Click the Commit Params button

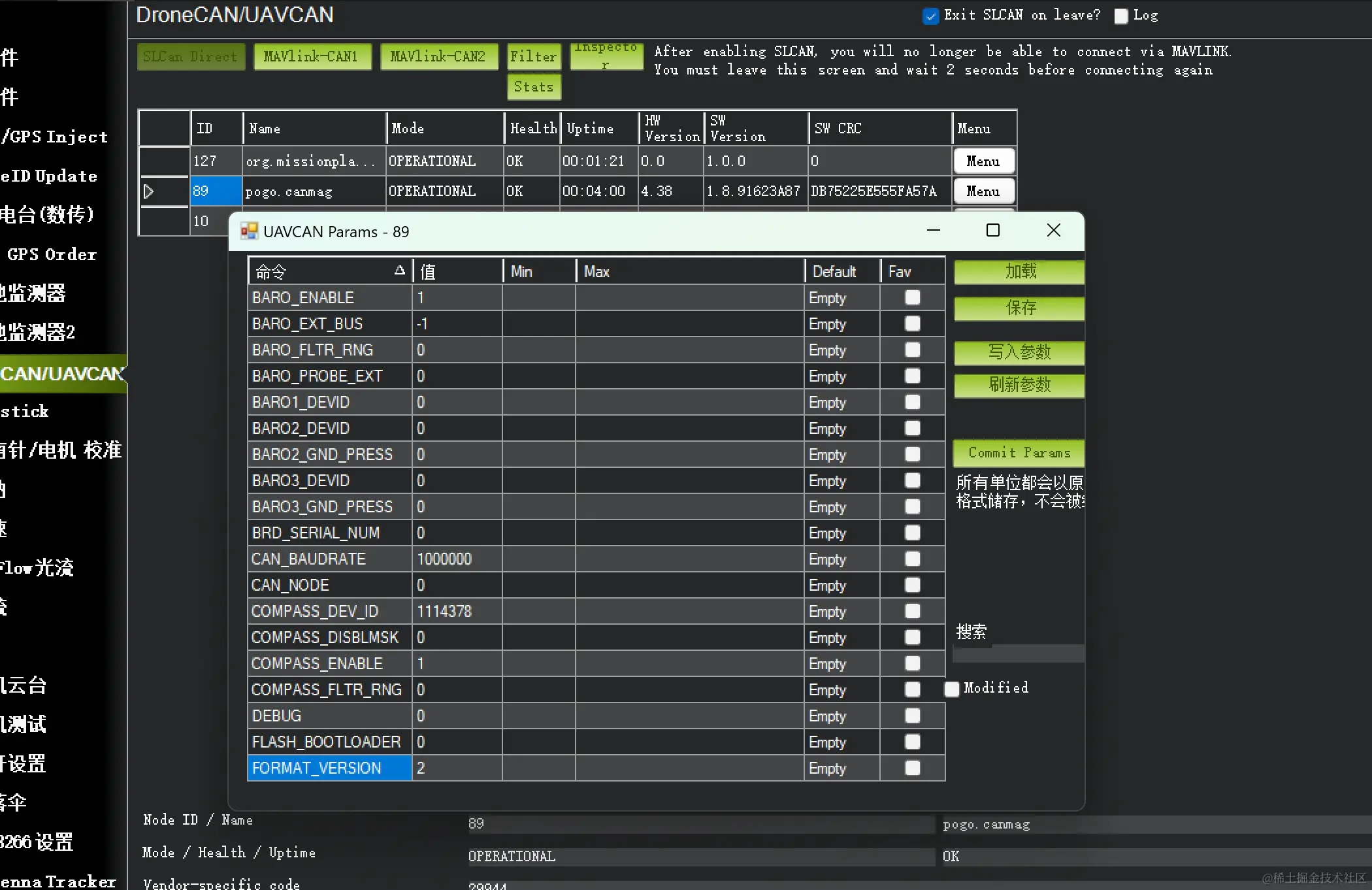pos(1019,453)
